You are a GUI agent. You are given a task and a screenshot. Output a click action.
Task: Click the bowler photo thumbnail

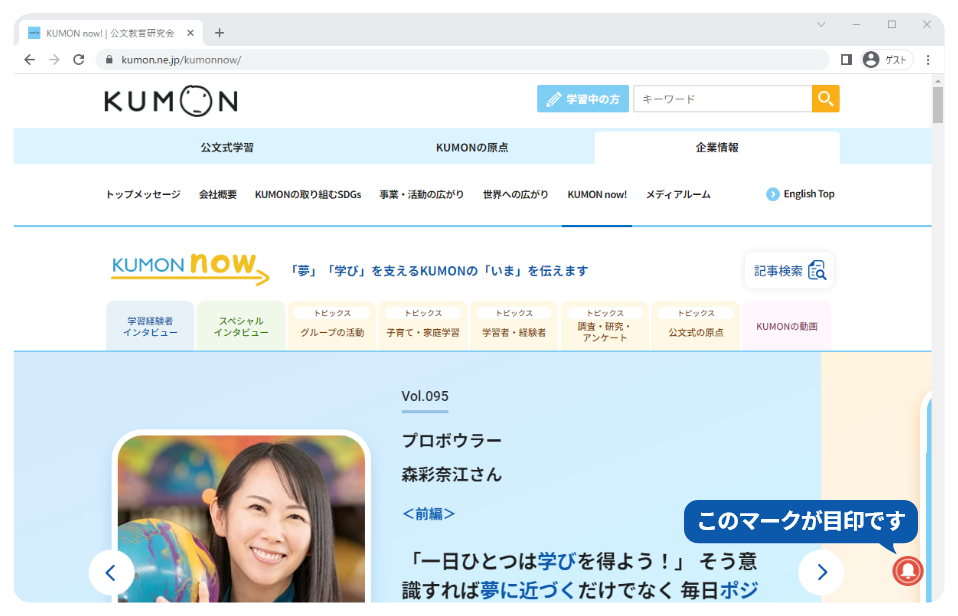241,518
